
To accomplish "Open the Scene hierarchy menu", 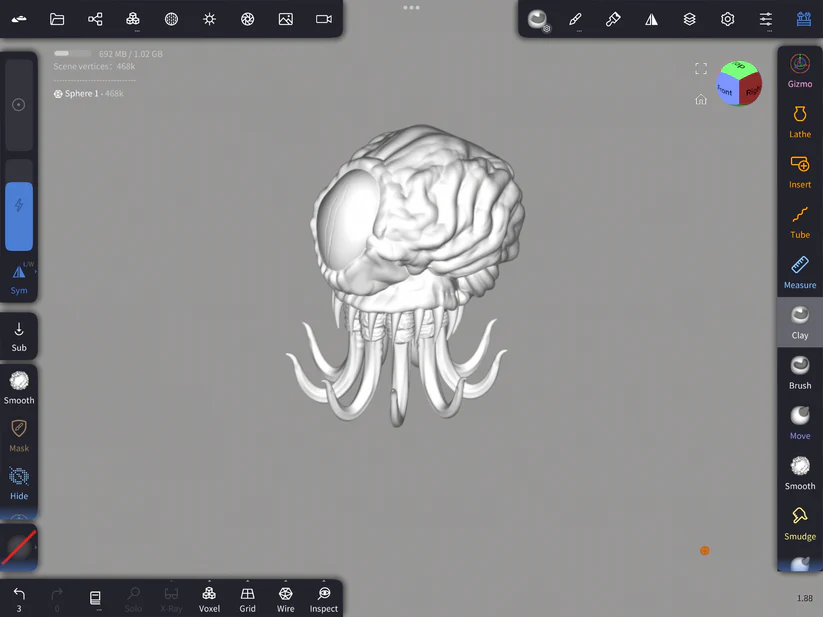I will (x=95, y=19).
